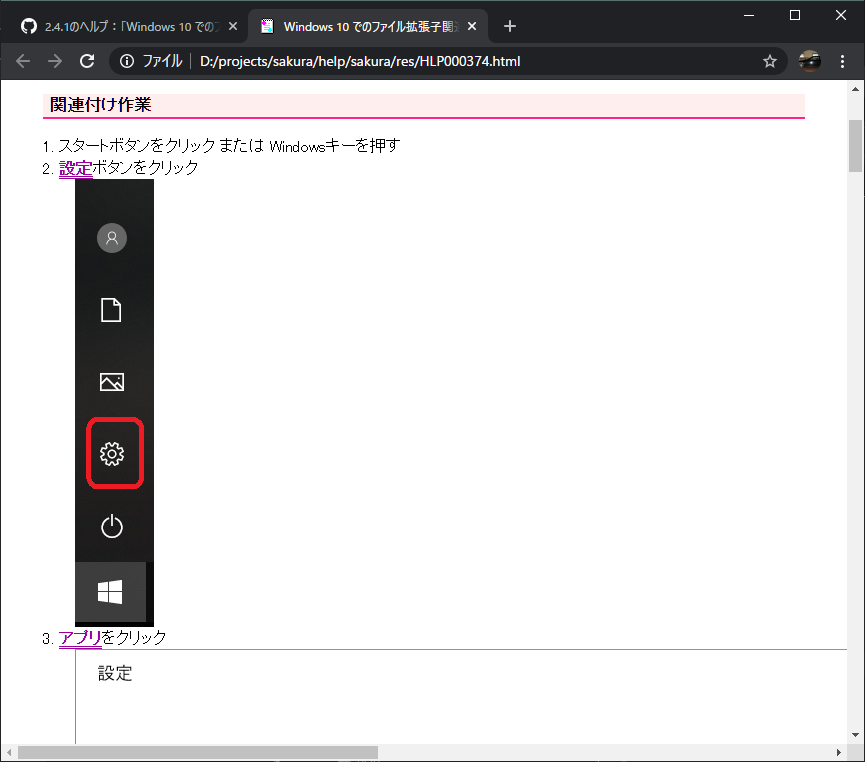The width and height of the screenshot is (865, 762).
Task: Open a new browser tab
Action: pos(510,26)
